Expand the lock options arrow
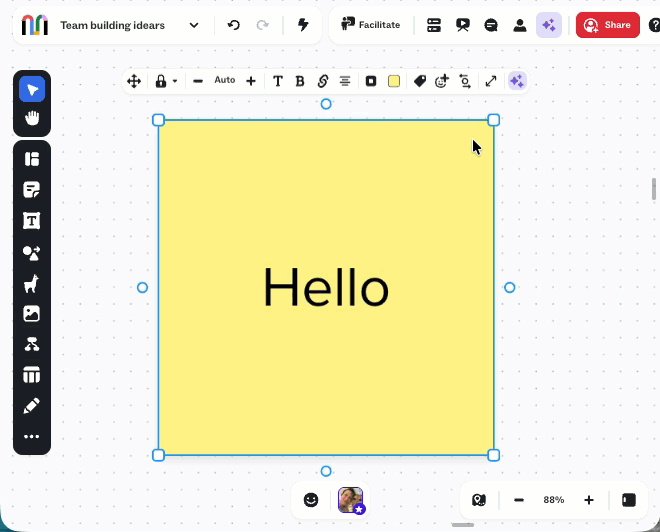Screen dimensions: 660x532 point(175,81)
